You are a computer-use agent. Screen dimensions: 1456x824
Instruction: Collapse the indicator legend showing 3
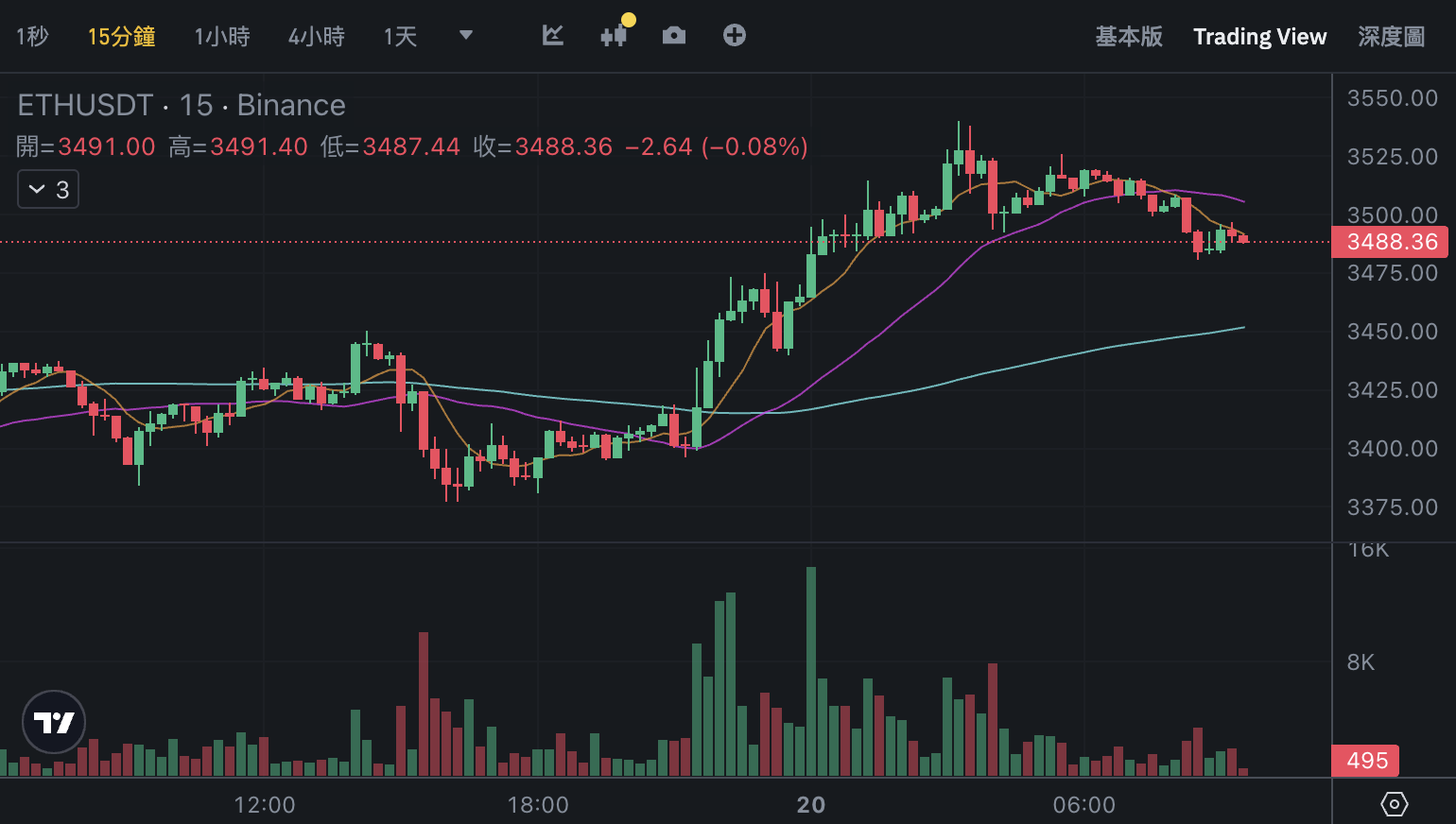pyautogui.click(x=48, y=190)
